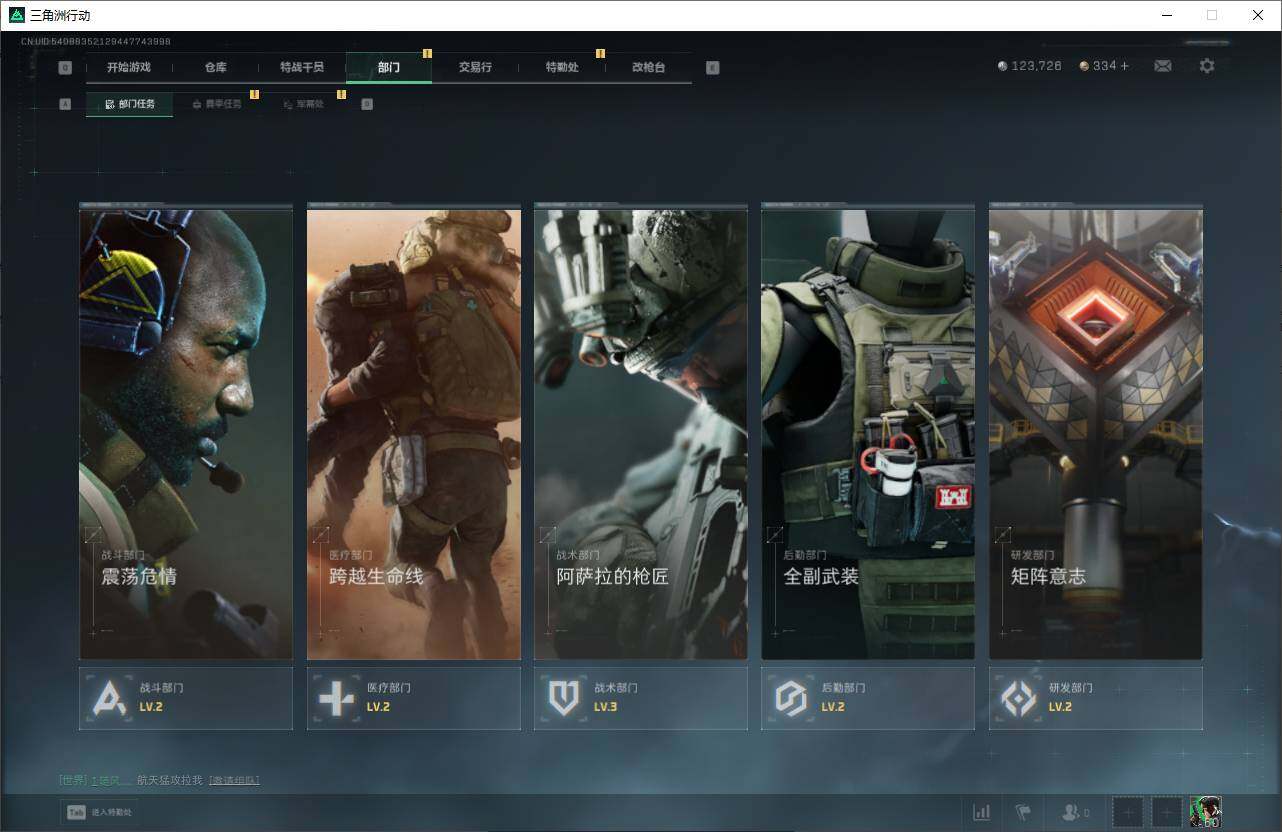Open the mailbox envelope icon
Screen dimensions: 1282x832
[x=1163, y=66]
